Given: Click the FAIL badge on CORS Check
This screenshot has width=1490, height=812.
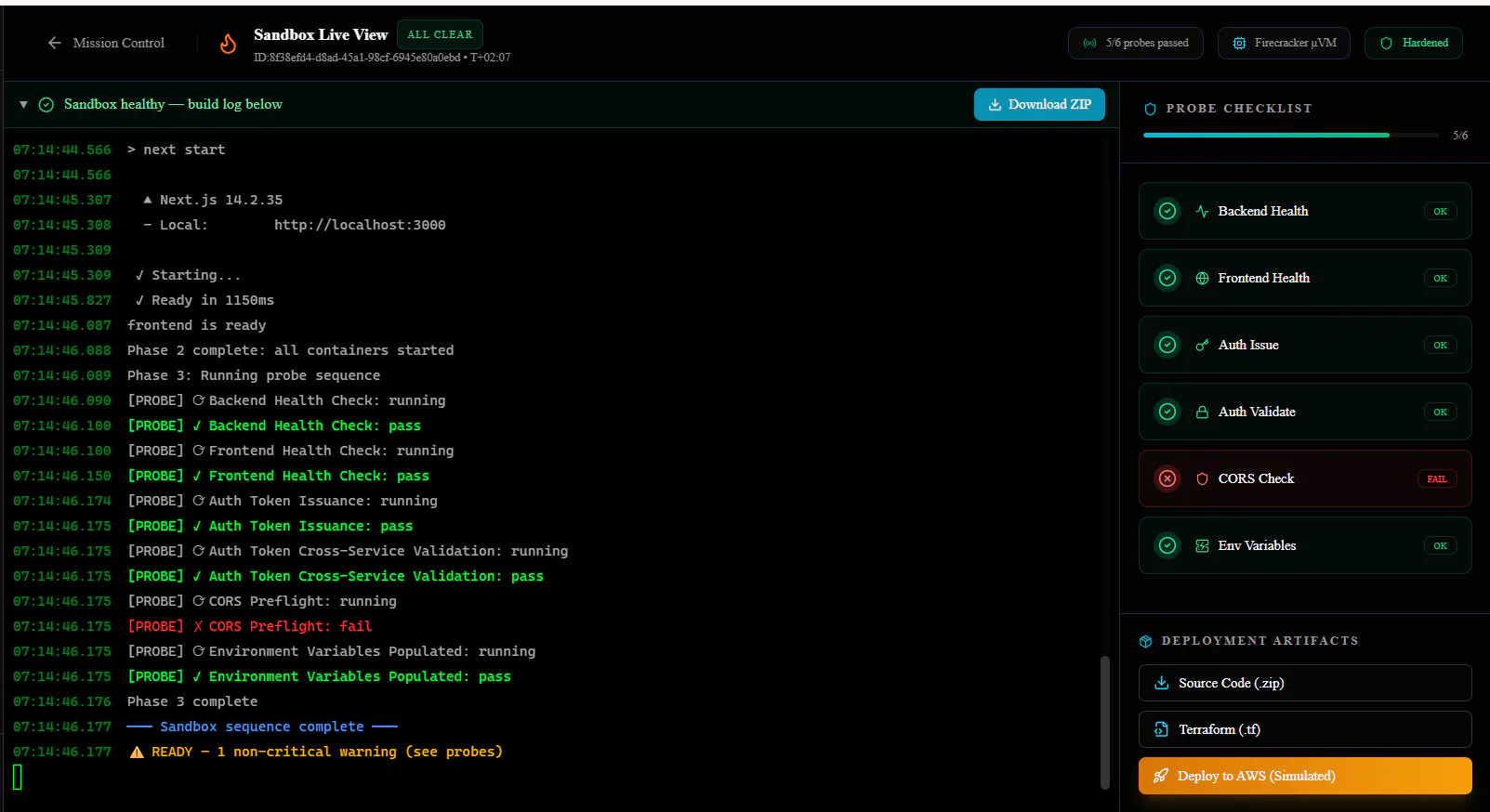Looking at the screenshot, I should [x=1437, y=478].
